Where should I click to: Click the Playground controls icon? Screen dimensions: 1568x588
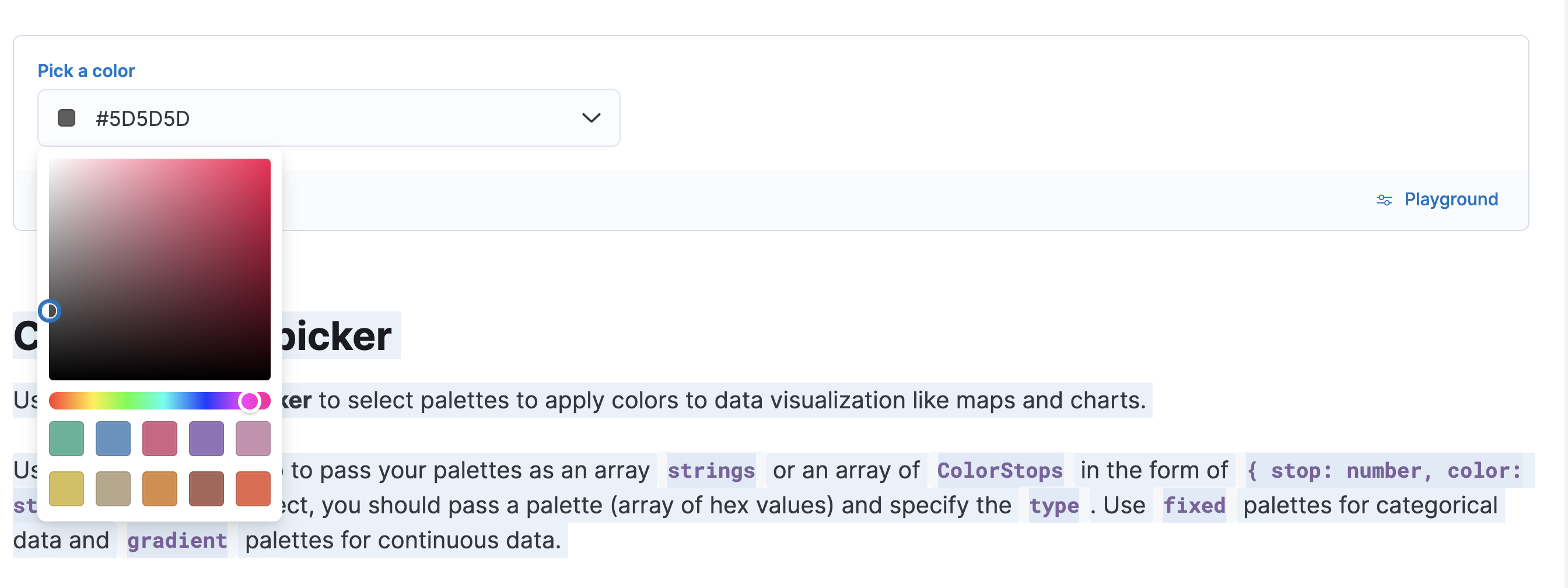tap(1384, 199)
